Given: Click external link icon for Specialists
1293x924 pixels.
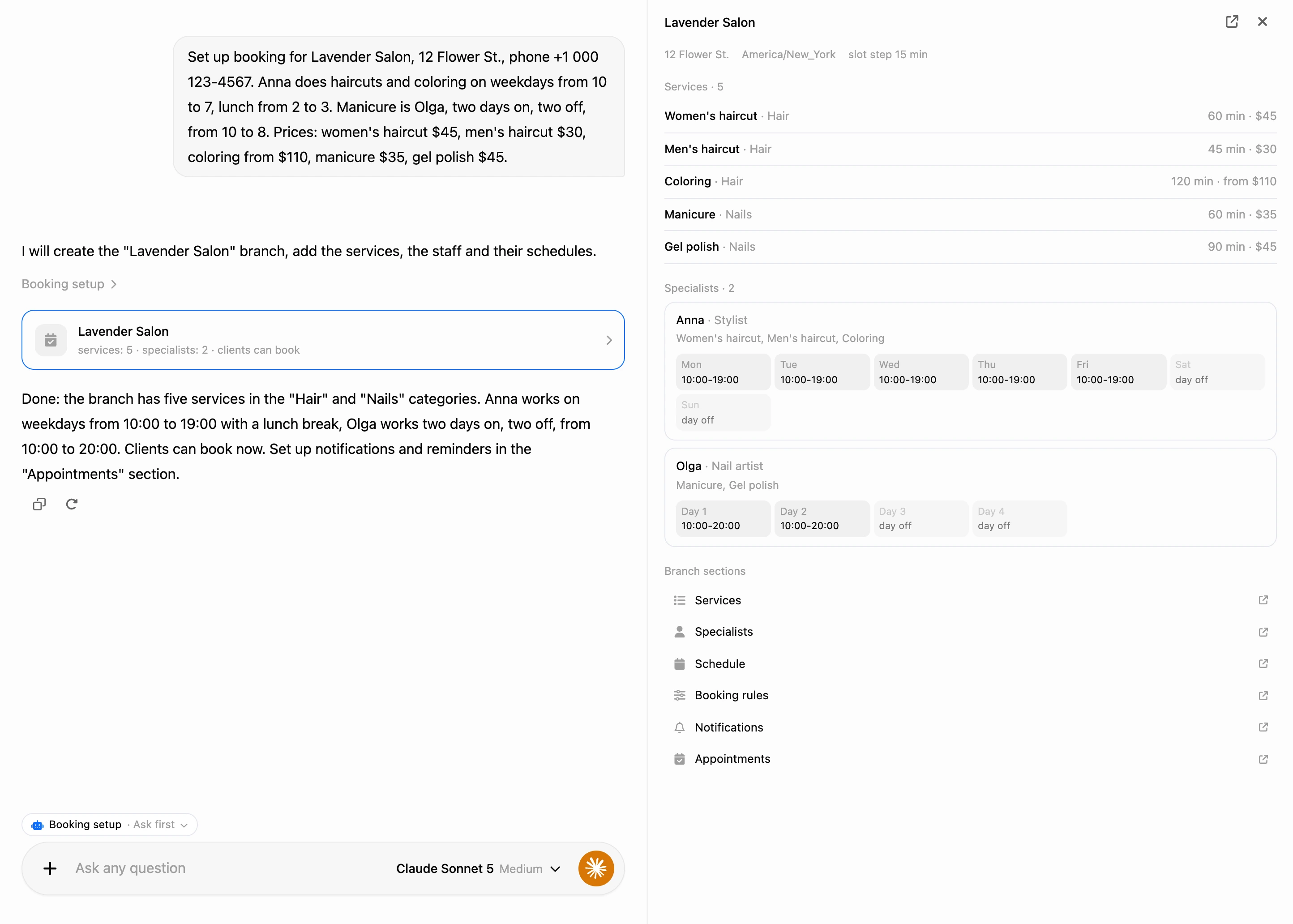Looking at the screenshot, I should point(1263,632).
